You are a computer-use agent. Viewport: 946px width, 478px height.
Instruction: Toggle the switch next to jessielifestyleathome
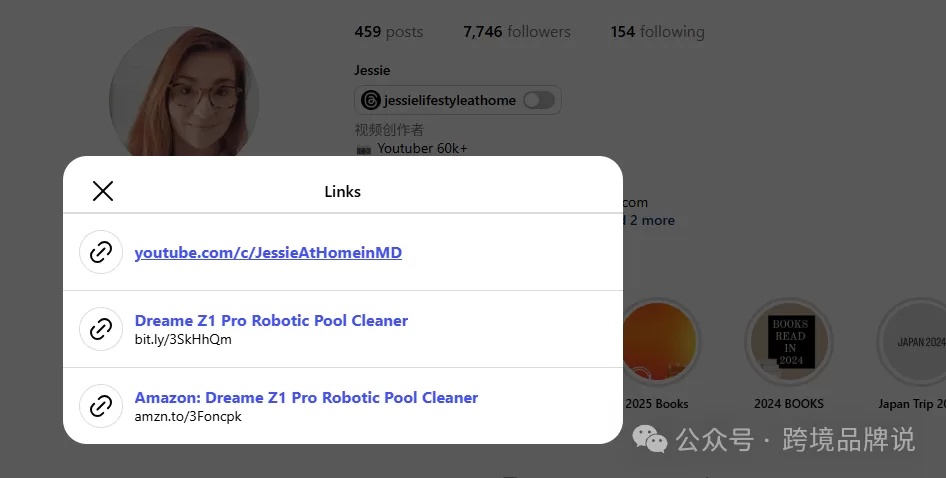(x=538, y=100)
